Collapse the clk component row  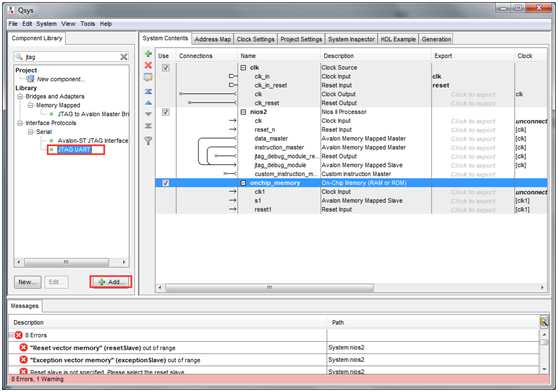tap(243, 67)
